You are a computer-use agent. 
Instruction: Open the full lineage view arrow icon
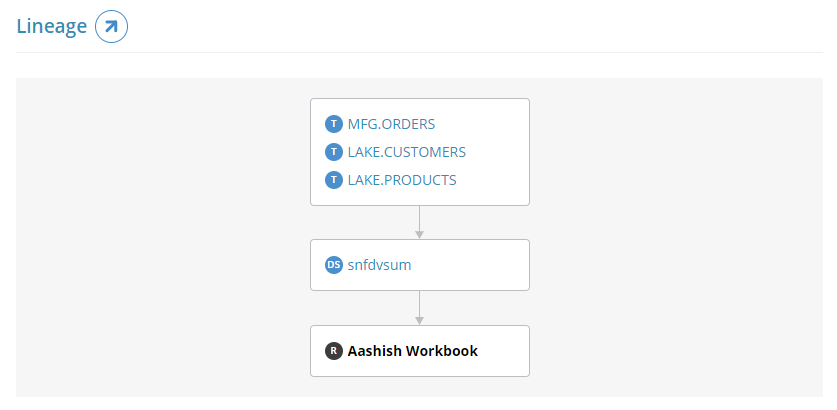(112, 27)
